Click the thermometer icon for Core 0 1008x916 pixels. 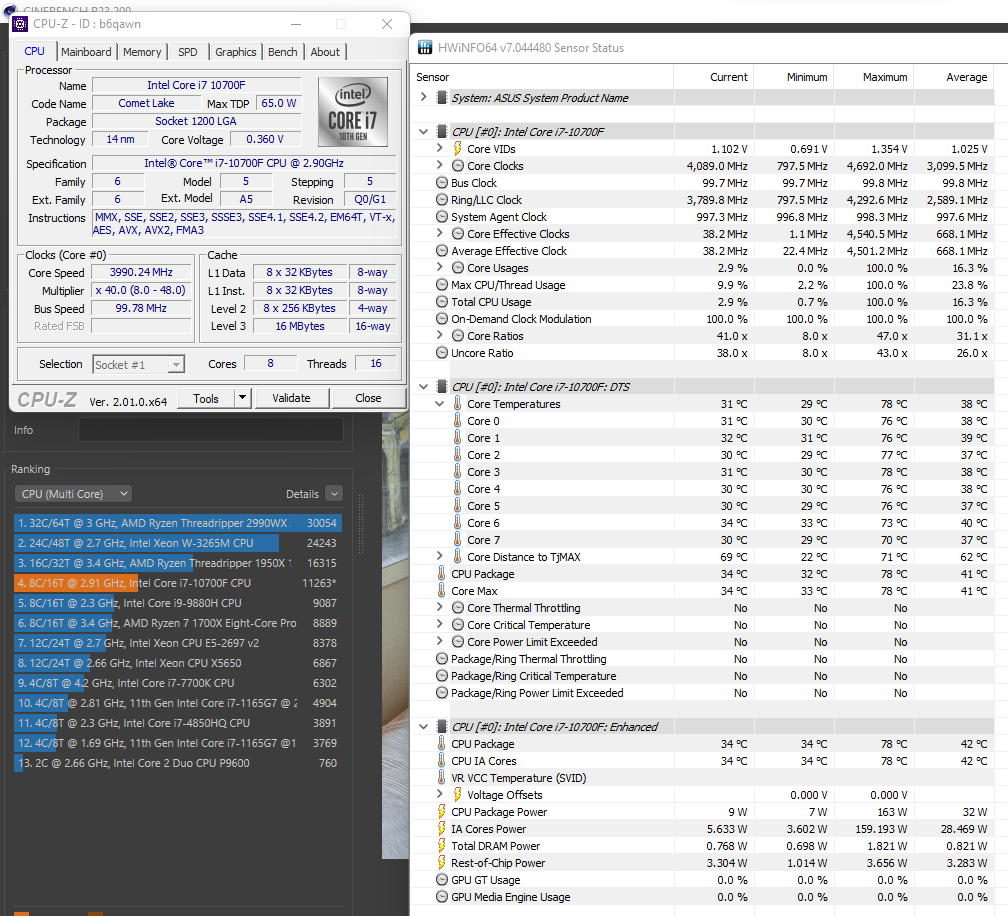(458, 420)
